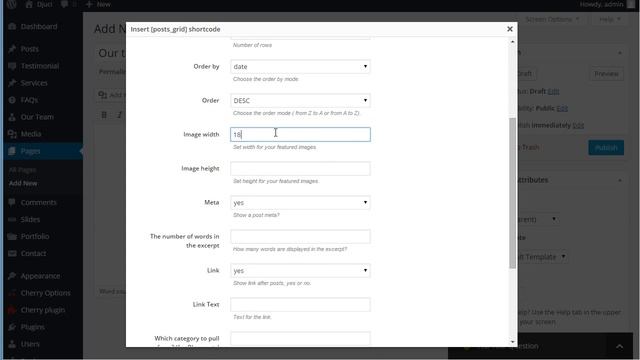Click the Dashboard sidebar icon
Viewport: 640px width, 360px height.
tap(12, 27)
